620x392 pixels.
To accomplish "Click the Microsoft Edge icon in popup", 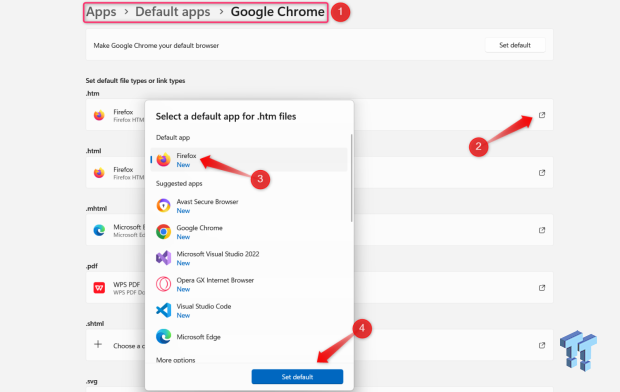I will pos(163,336).
